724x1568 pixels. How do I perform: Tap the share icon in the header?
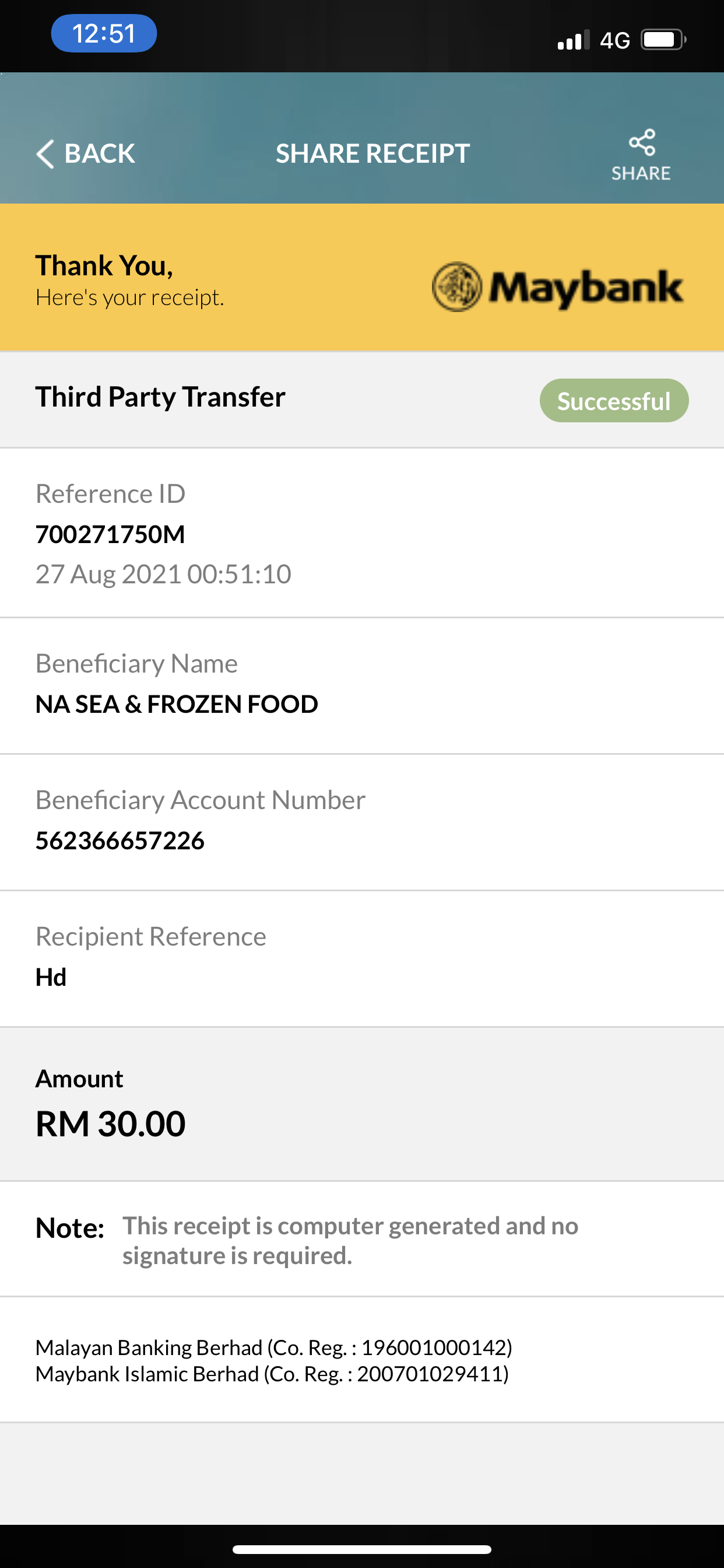[642, 142]
